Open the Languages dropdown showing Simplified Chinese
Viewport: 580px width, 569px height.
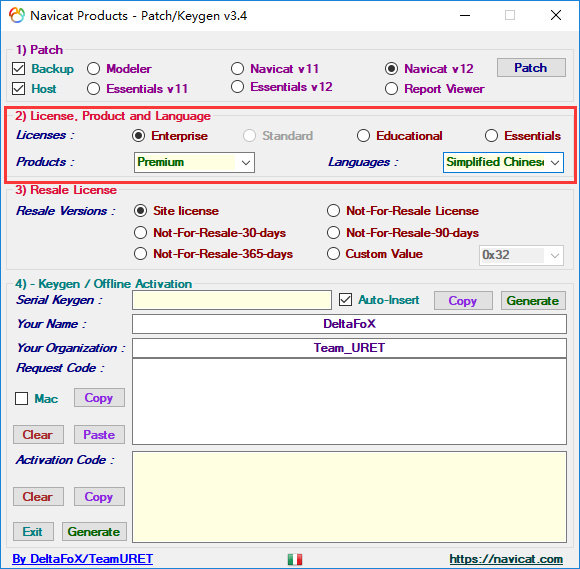click(x=503, y=162)
